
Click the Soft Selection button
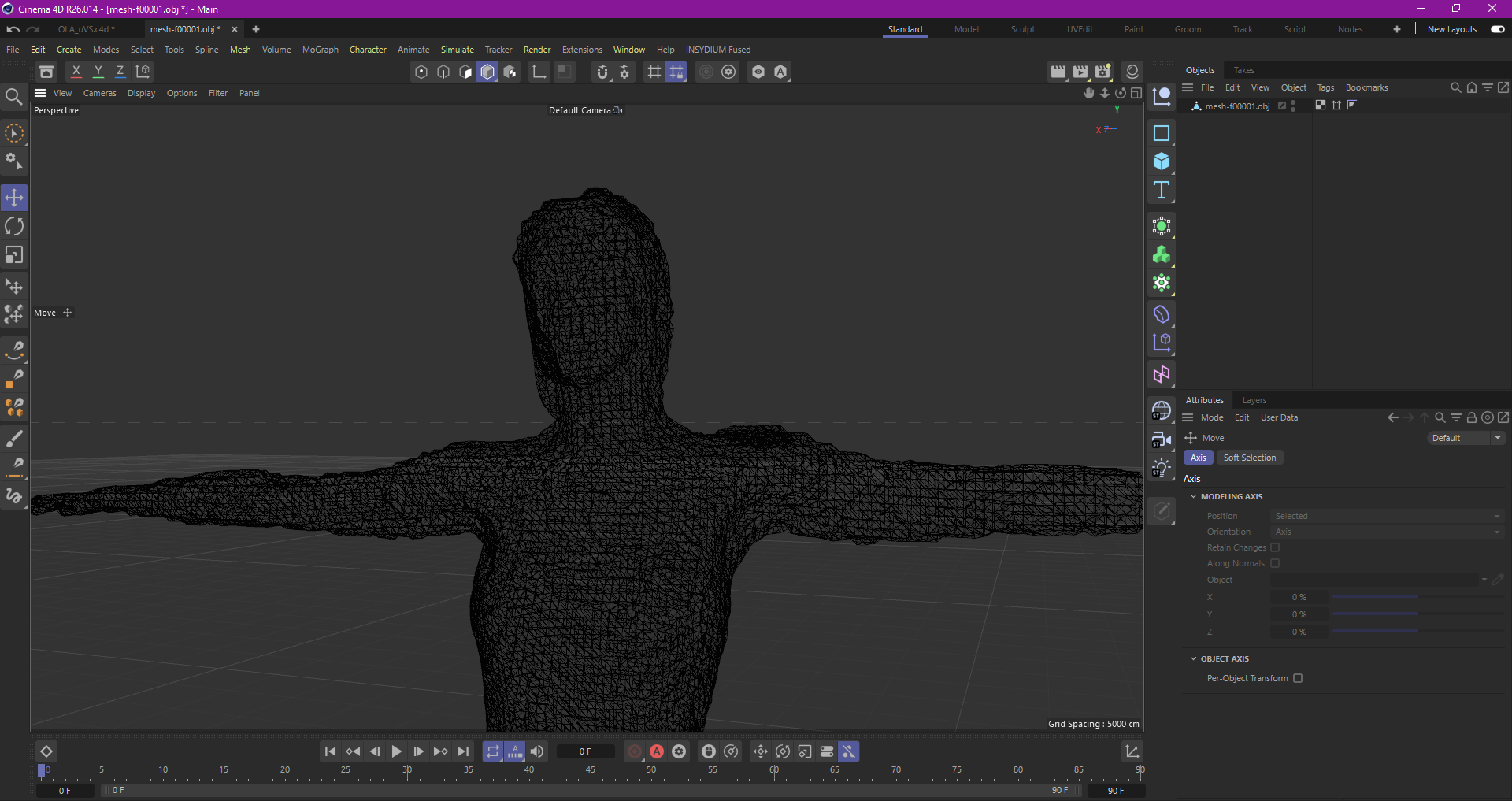click(x=1249, y=458)
